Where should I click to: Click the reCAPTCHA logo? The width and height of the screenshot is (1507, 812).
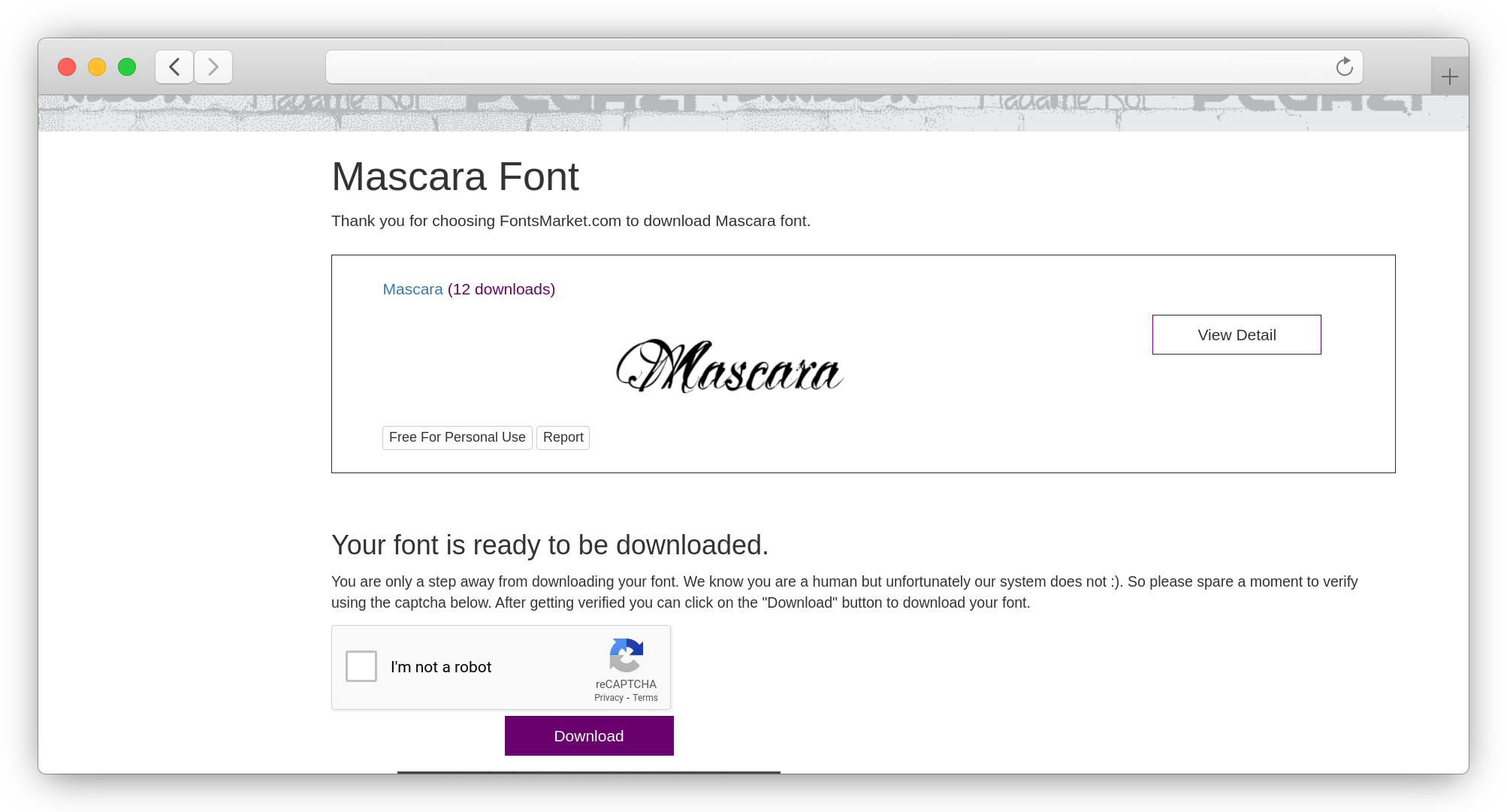pyautogui.click(x=626, y=656)
